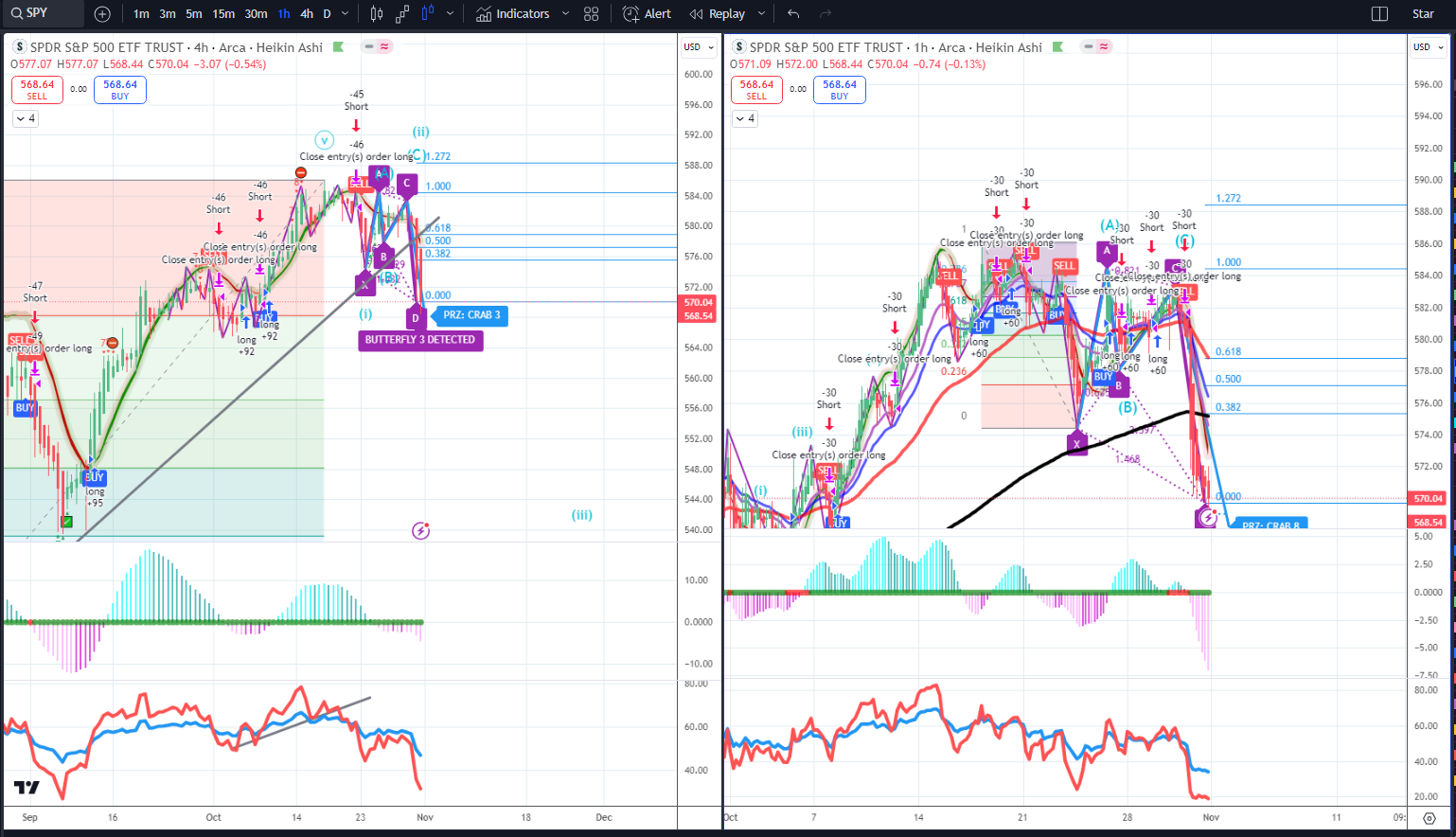The width and height of the screenshot is (1456, 837).
Task: Click the lightning event icon on 4h chart
Action: [421, 531]
